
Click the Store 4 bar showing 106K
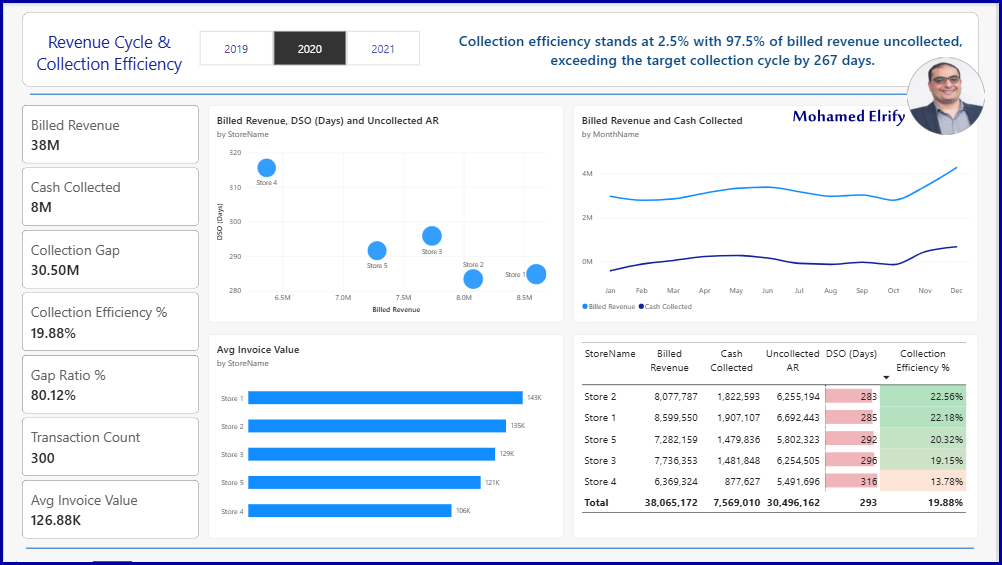[350, 511]
